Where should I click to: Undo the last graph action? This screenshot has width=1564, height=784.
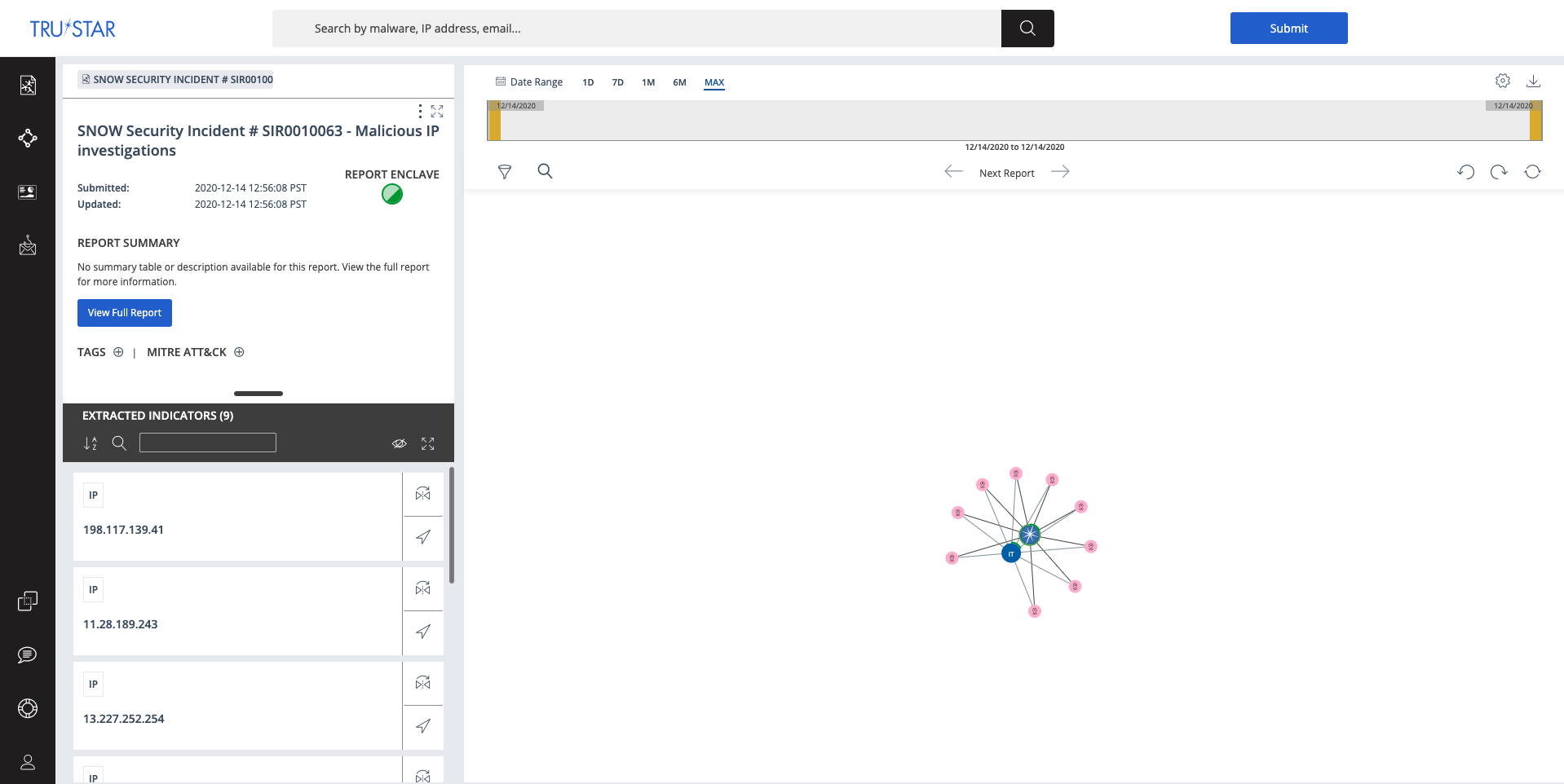coord(1466,172)
